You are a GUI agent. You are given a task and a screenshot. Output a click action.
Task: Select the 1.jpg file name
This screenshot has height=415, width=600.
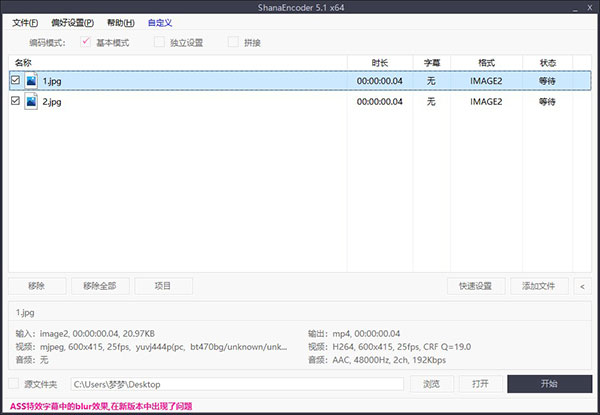click(52, 81)
